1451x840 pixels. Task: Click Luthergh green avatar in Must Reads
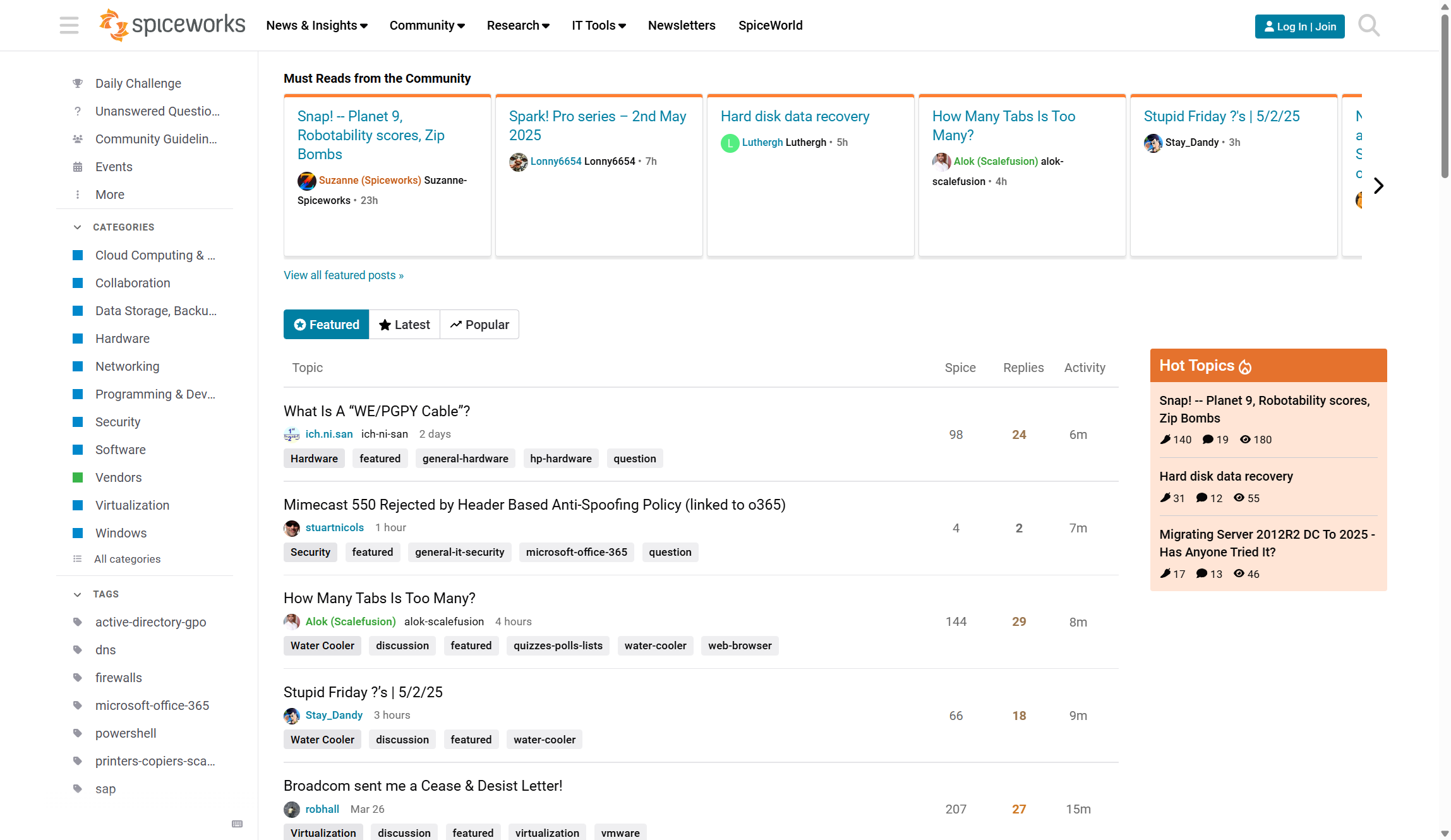(730, 143)
